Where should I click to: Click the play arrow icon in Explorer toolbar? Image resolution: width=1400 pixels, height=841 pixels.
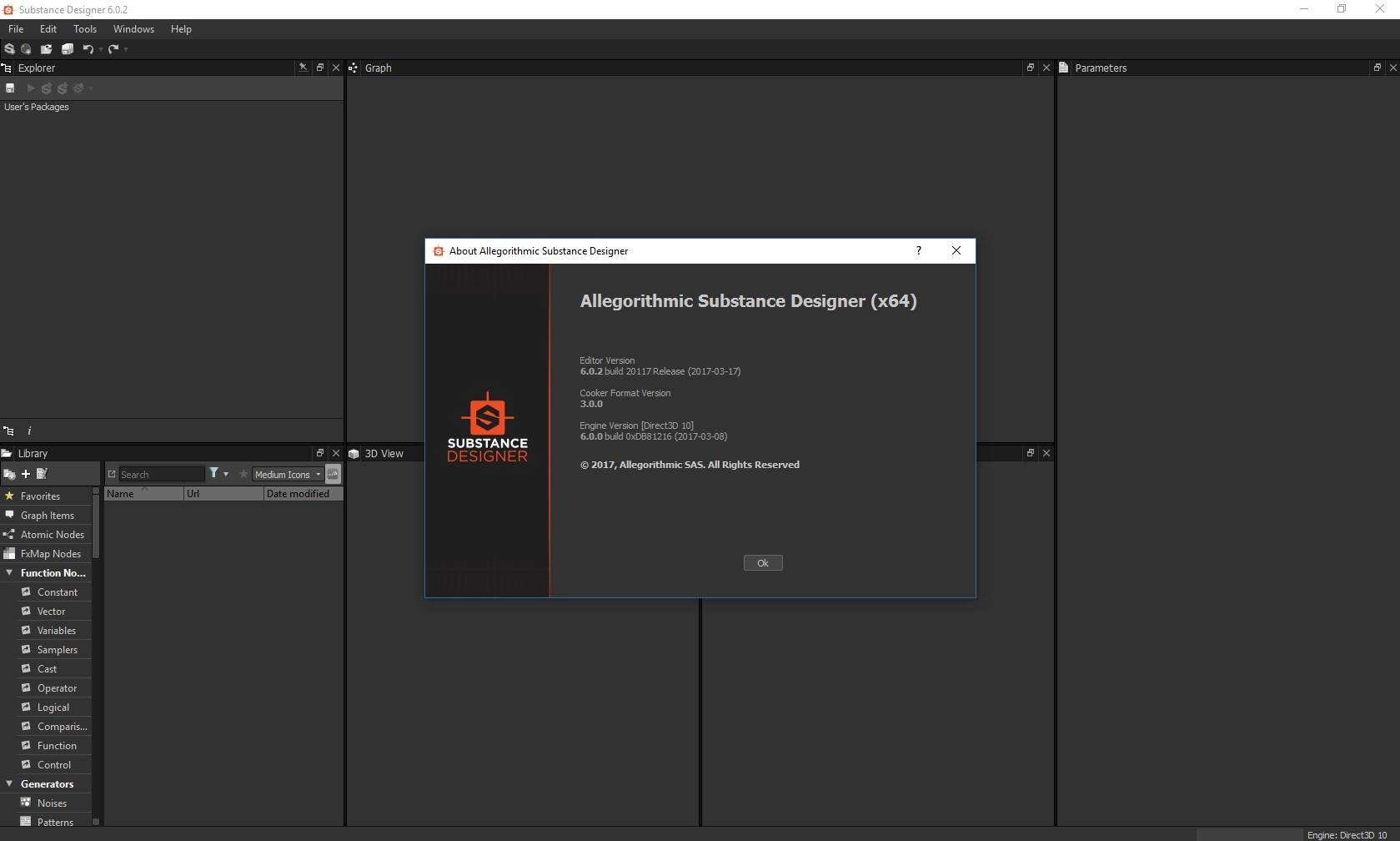[31, 88]
